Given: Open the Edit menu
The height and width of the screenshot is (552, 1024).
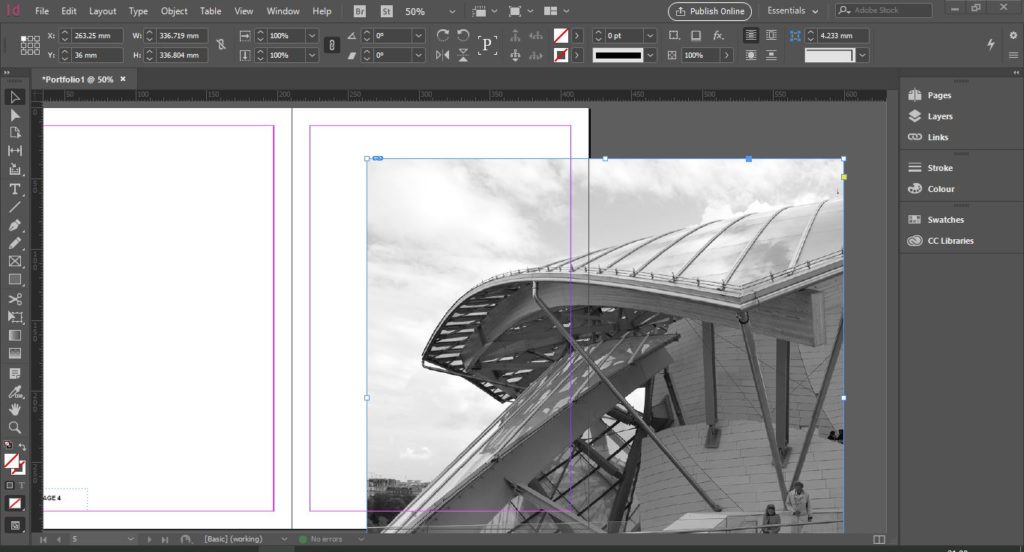Looking at the screenshot, I should pos(69,11).
